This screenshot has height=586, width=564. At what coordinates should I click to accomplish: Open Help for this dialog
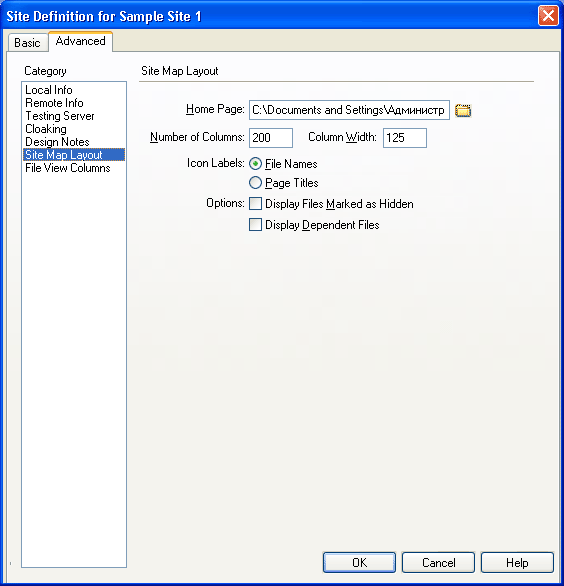tap(517, 562)
